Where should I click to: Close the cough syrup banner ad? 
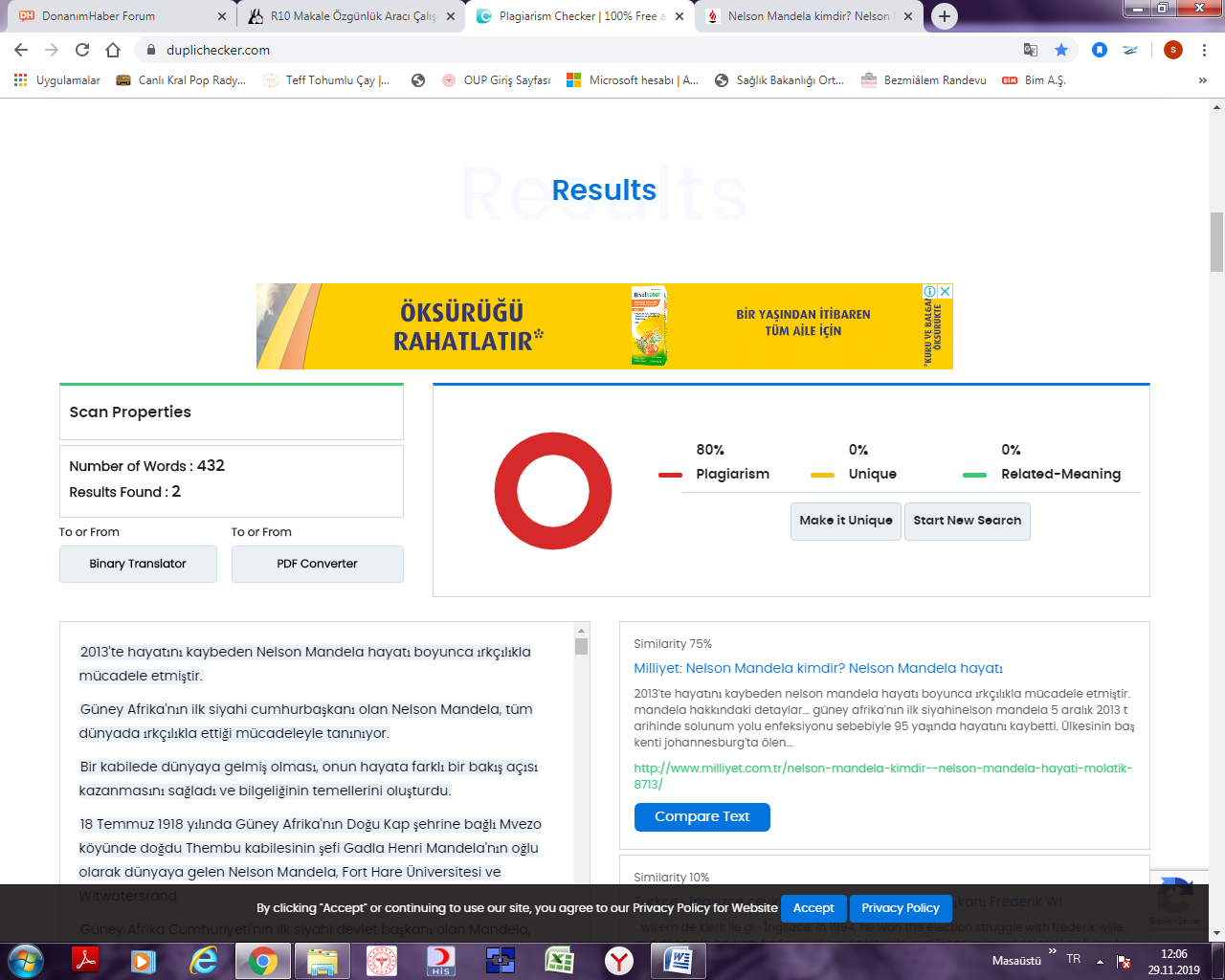tap(946, 291)
